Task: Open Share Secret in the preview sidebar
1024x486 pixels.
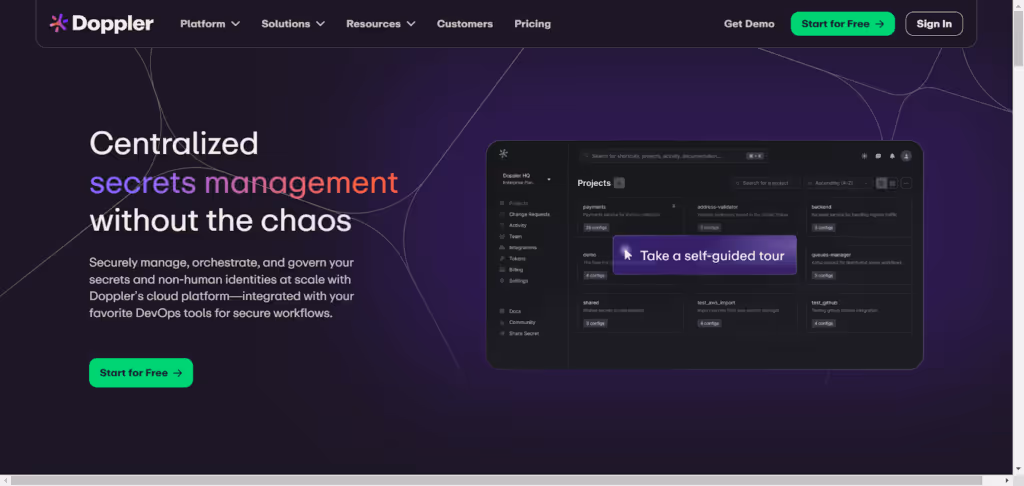Action: [x=519, y=334]
